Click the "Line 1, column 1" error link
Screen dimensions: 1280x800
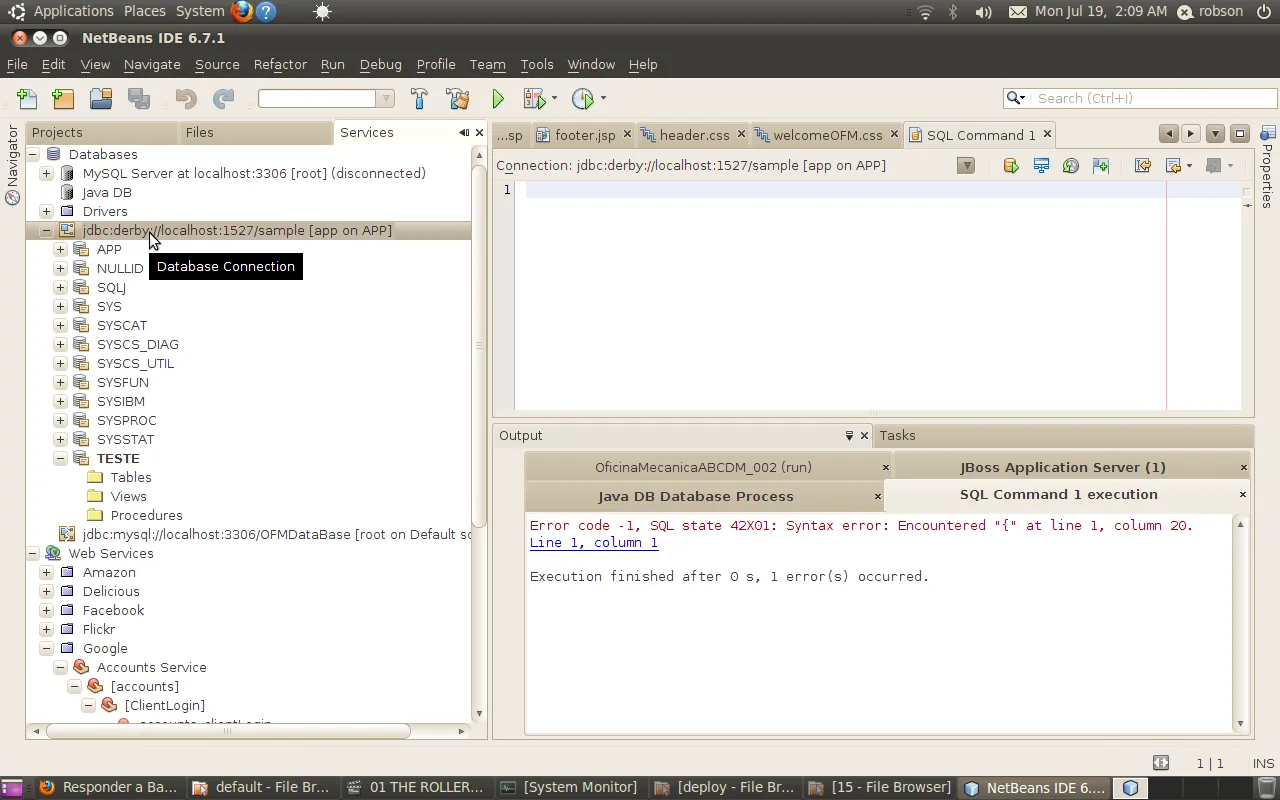(x=593, y=542)
